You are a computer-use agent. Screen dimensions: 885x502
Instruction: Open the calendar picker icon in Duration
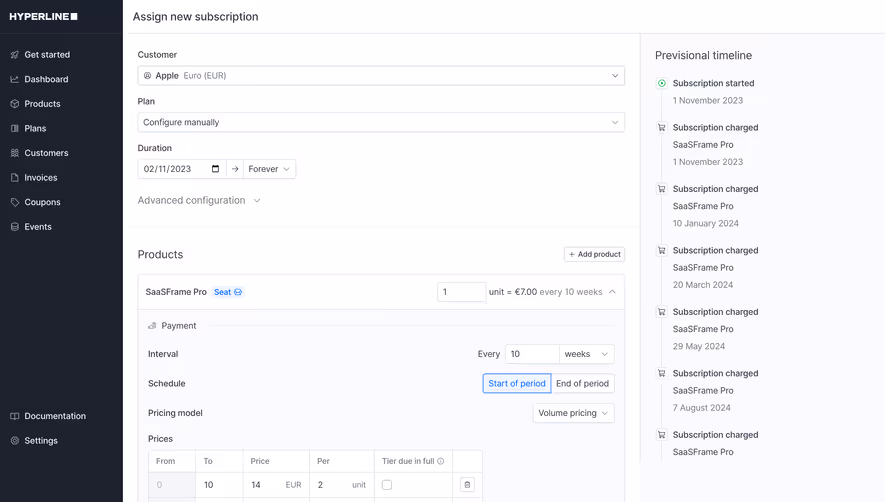click(215, 169)
